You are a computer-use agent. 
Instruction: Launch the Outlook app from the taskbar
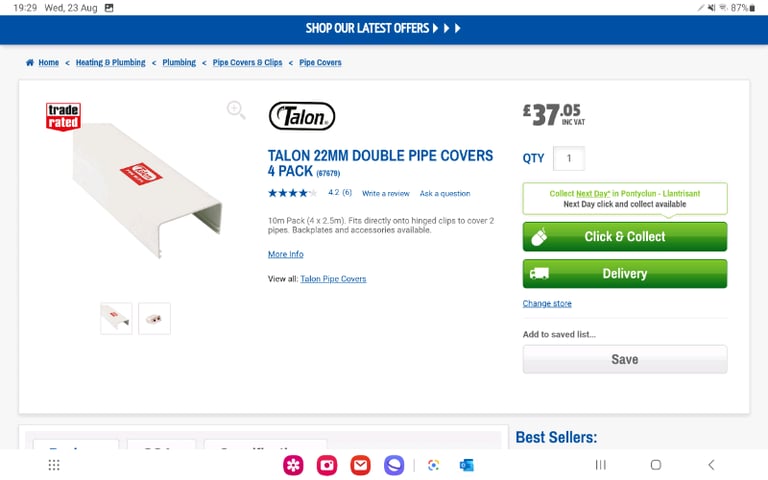pos(466,465)
